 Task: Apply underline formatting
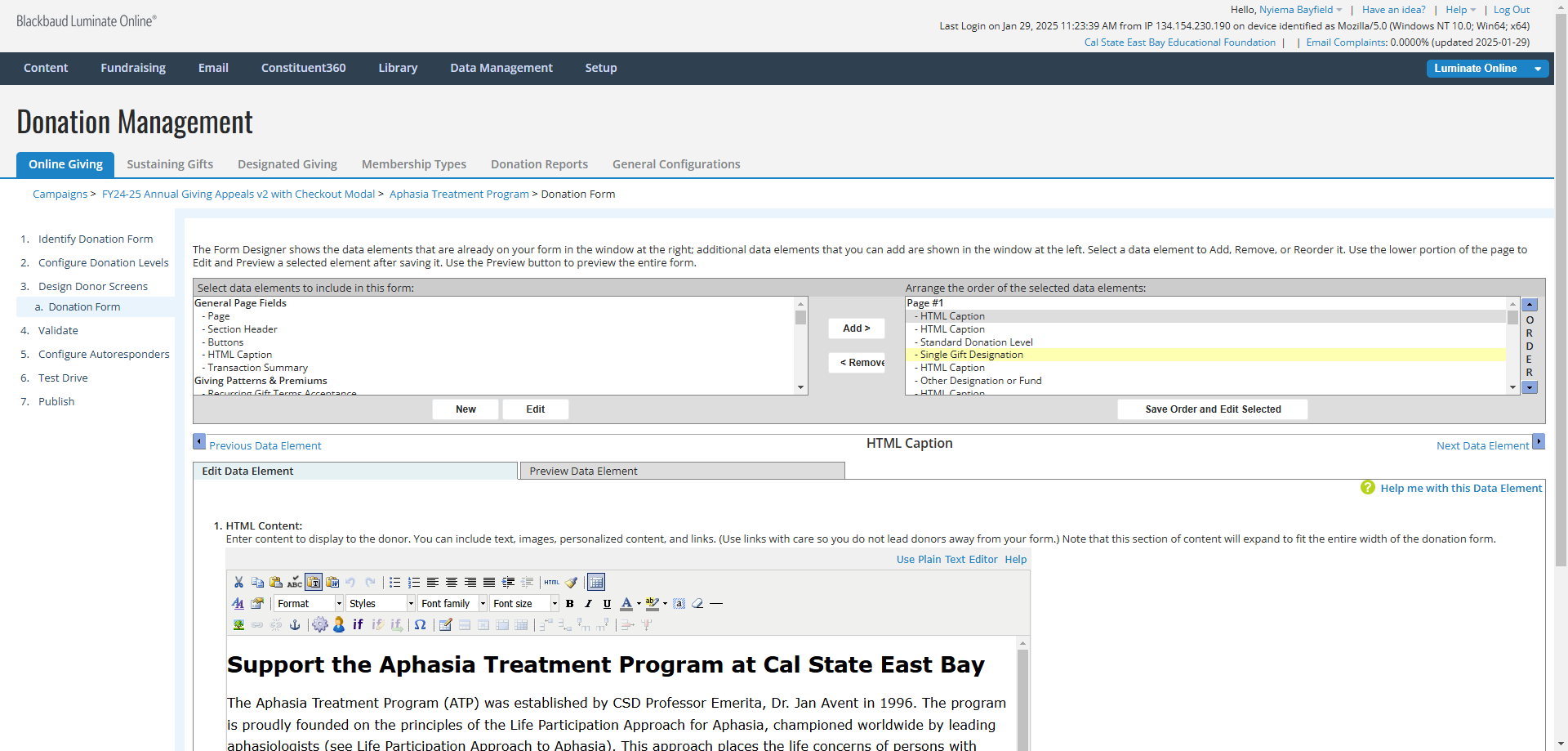(607, 603)
